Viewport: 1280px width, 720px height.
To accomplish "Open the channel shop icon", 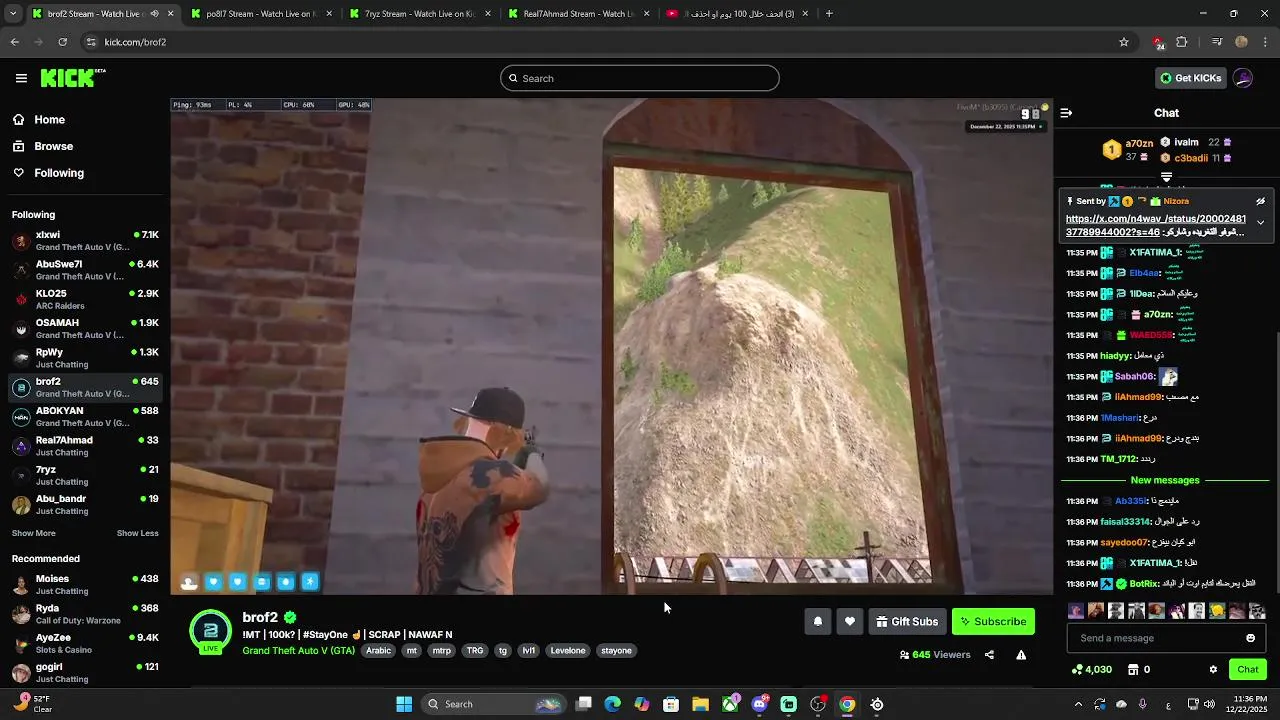I will point(1133,669).
